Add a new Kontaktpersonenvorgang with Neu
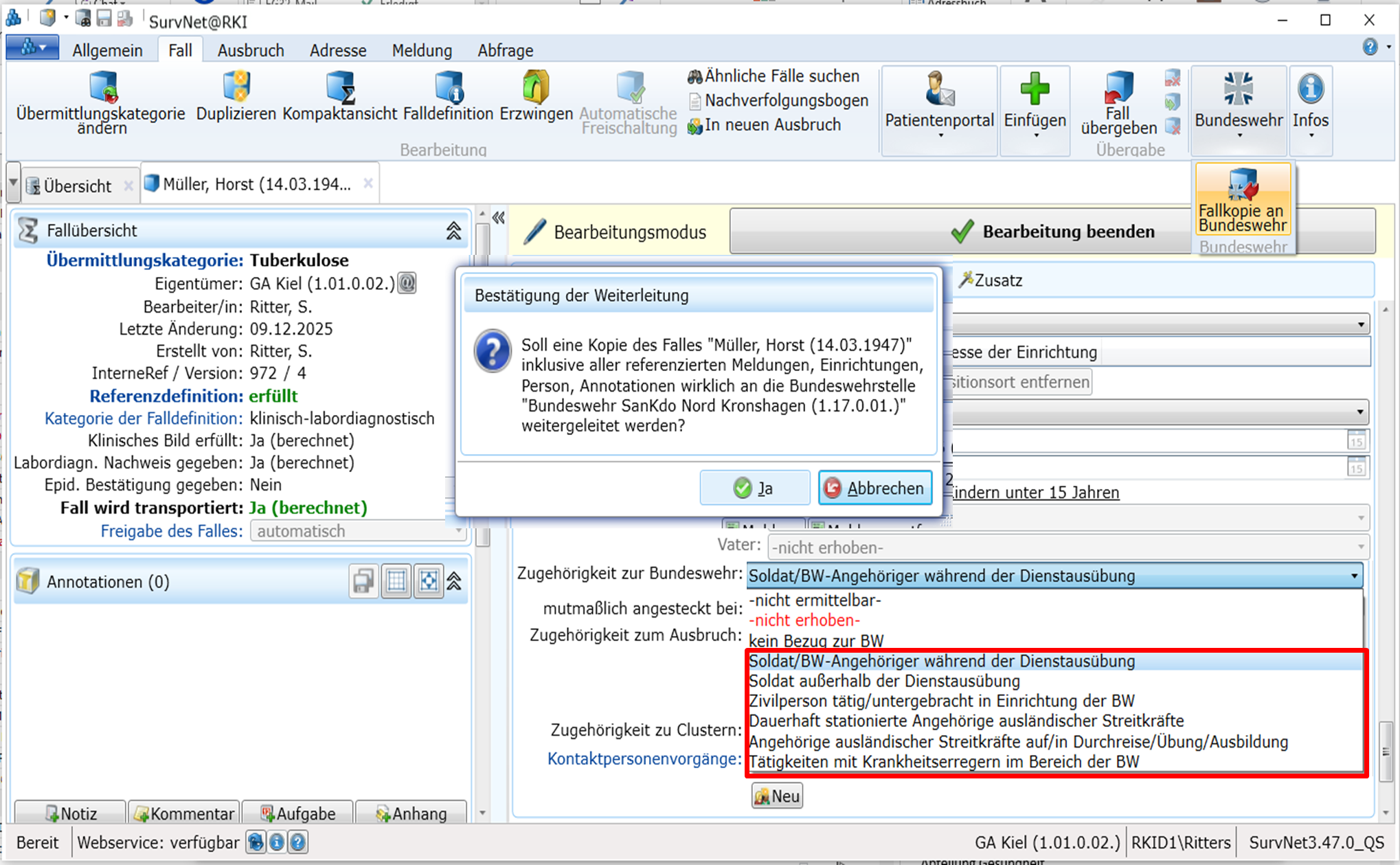 777,796
